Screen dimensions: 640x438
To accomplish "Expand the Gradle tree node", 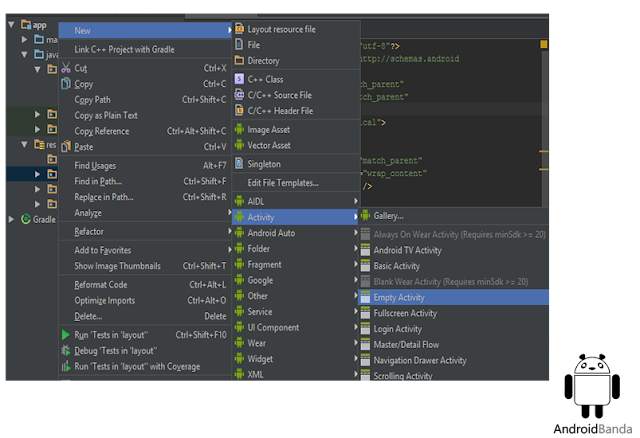I will (11, 219).
